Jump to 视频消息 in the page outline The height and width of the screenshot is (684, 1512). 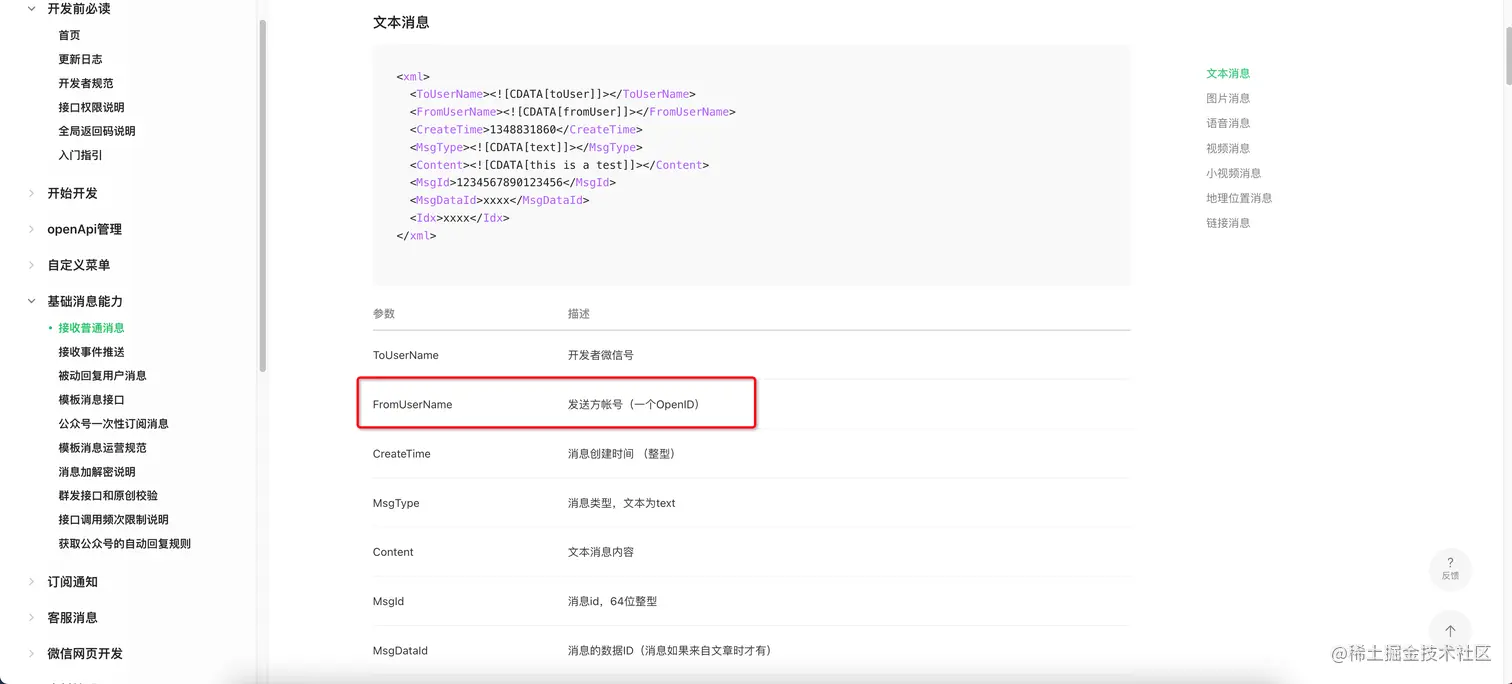coord(1228,148)
